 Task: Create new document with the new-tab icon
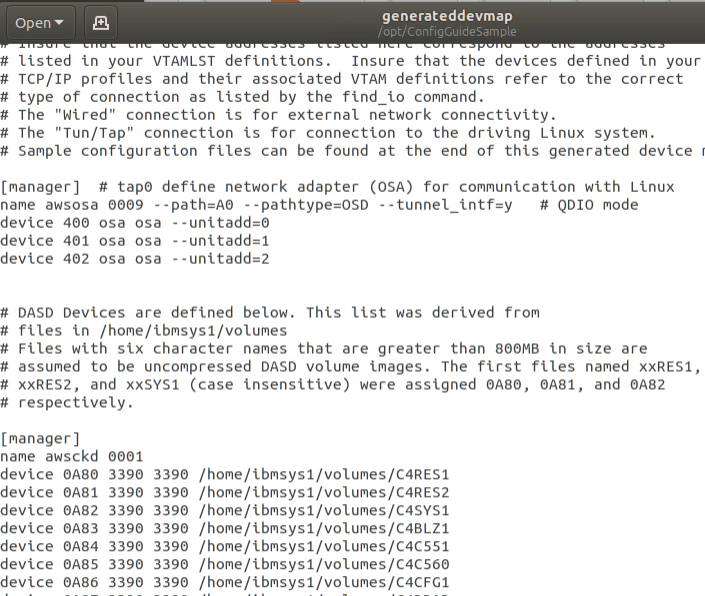(x=100, y=22)
